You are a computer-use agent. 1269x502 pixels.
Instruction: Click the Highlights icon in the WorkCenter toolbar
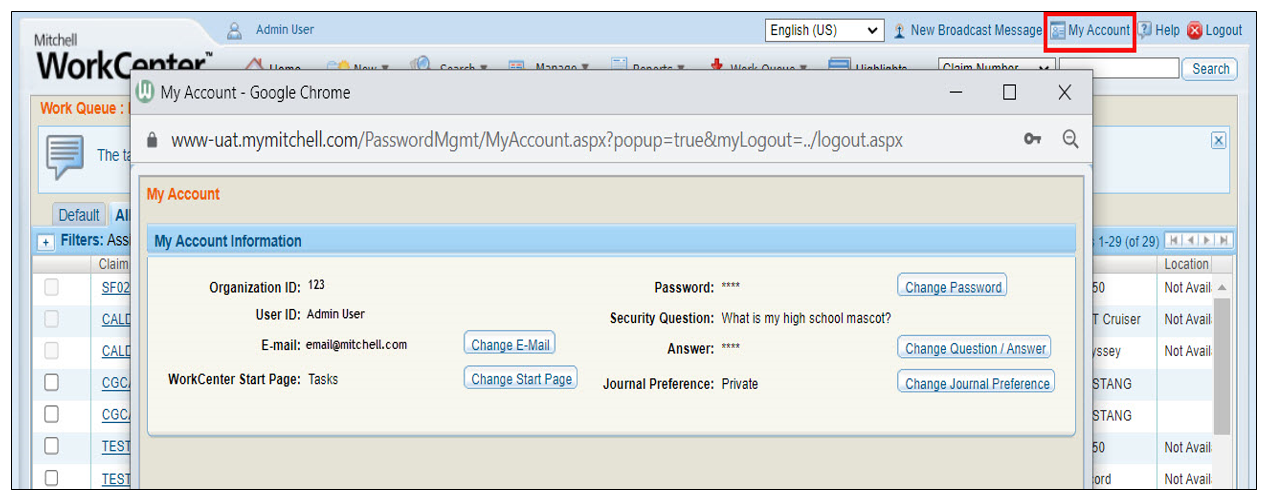pyautogui.click(x=839, y=65)
